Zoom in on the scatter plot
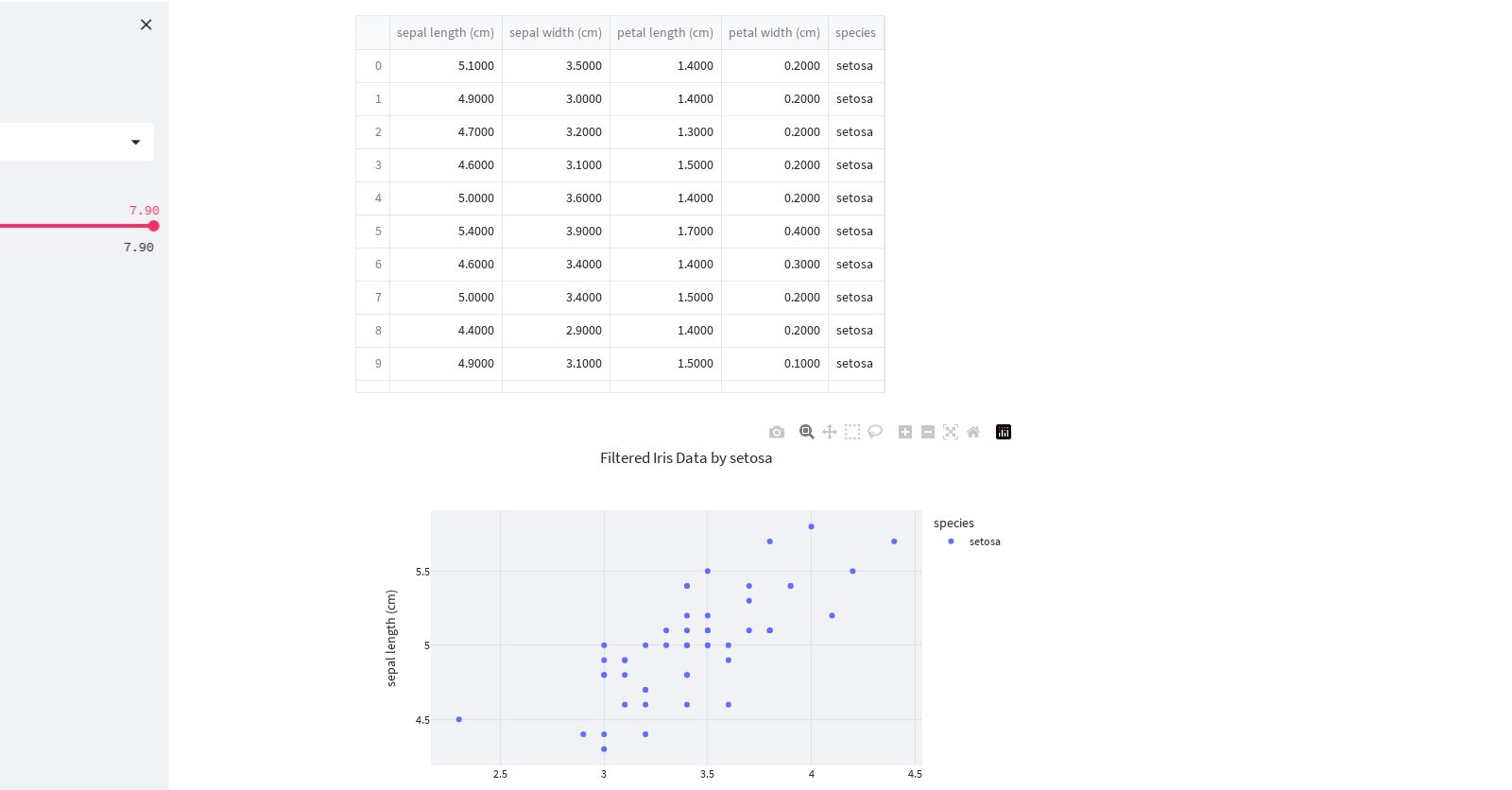The width and height of the screenshot is (1512, 790). pyautogui.click(x=905, y=432)
